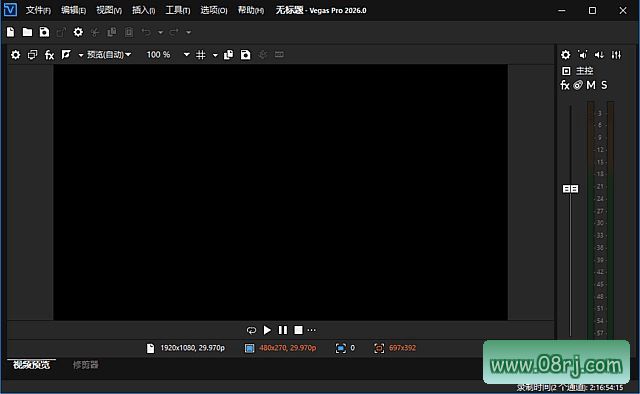The width and height of the screenshot is (640, 394).
Task: Click the Redo arrow icon
Action: pyautogui.click(x=174, y=32)
